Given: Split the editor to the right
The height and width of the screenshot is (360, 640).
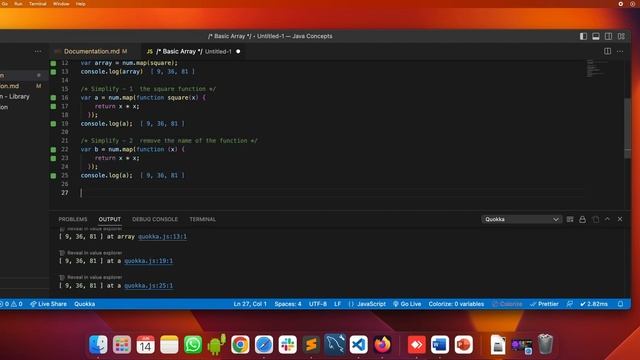Looking at the screenshot, I should tap(607, 51).
